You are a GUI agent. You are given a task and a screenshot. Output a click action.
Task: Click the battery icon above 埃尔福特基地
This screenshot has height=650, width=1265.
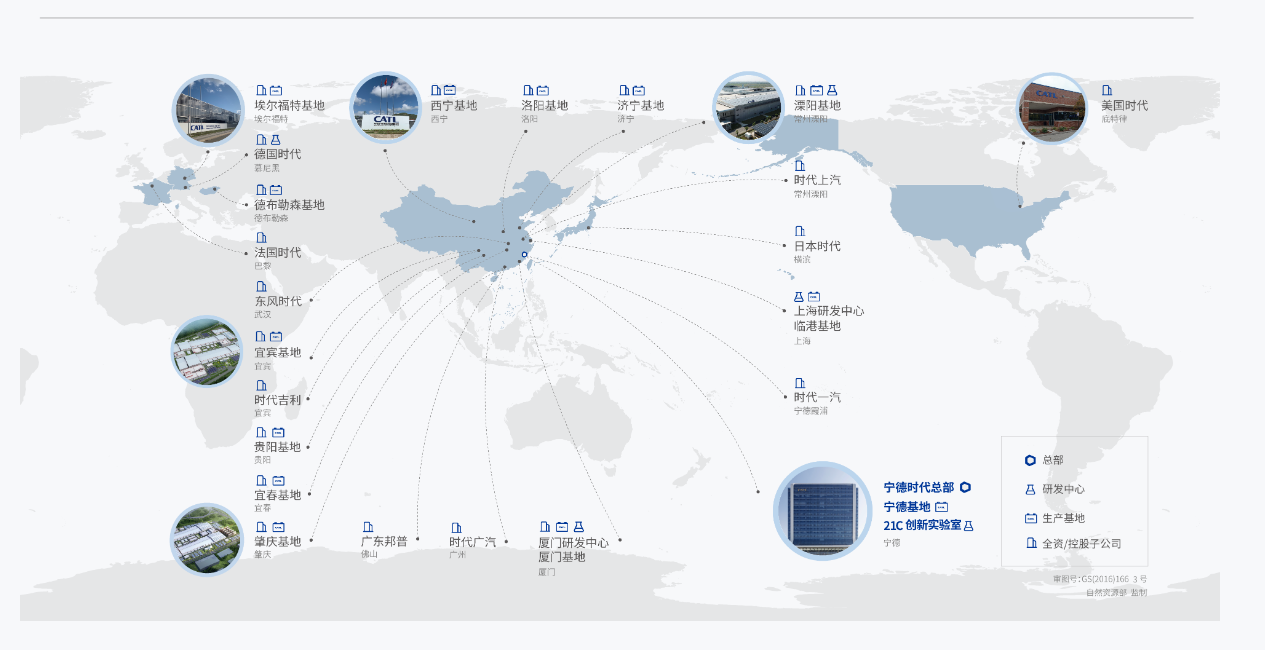[x=276, y=90]
